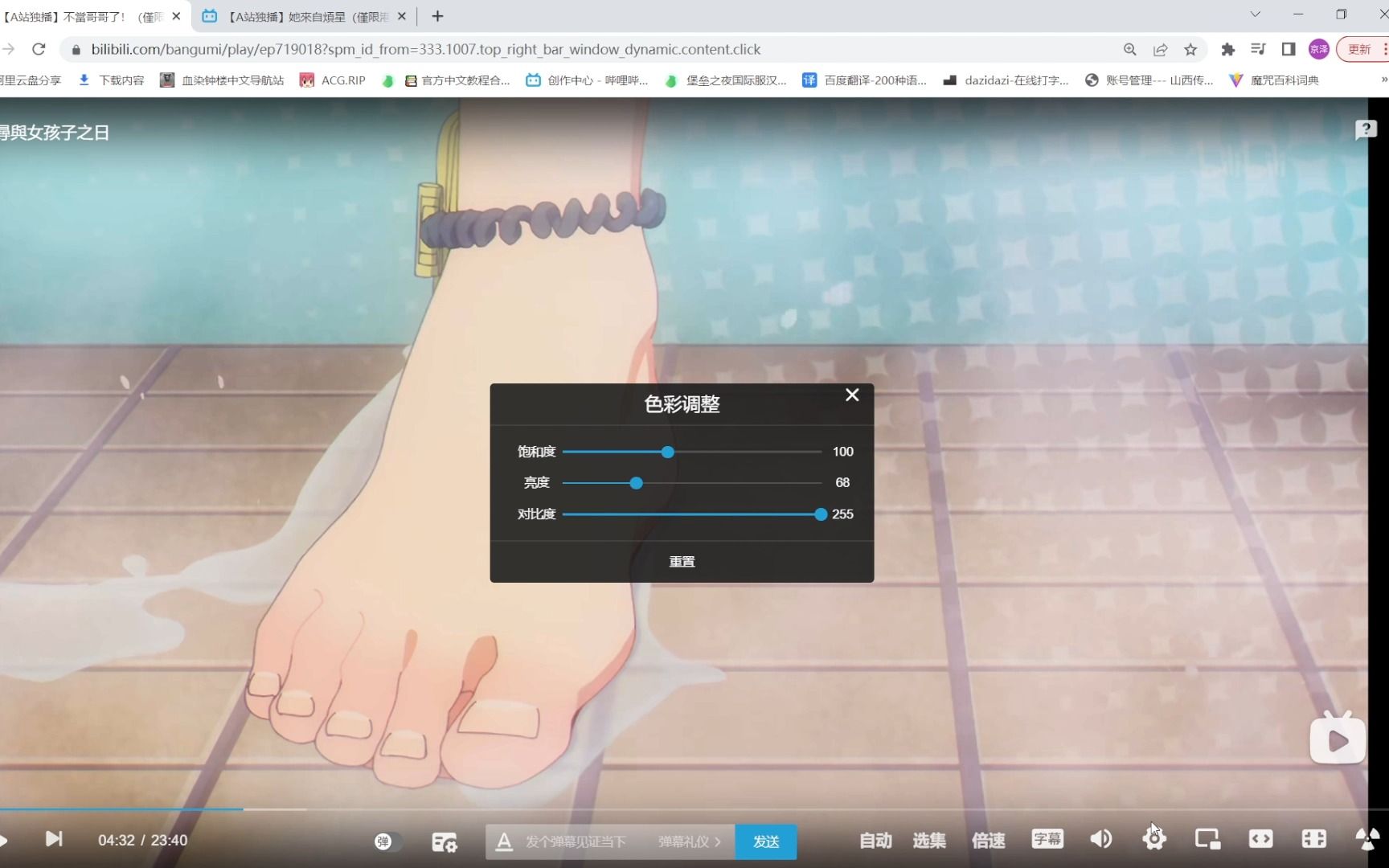Toggle the browser side panel
The width and height of the screenshot is (1389, 868).
coord(1289,49)
